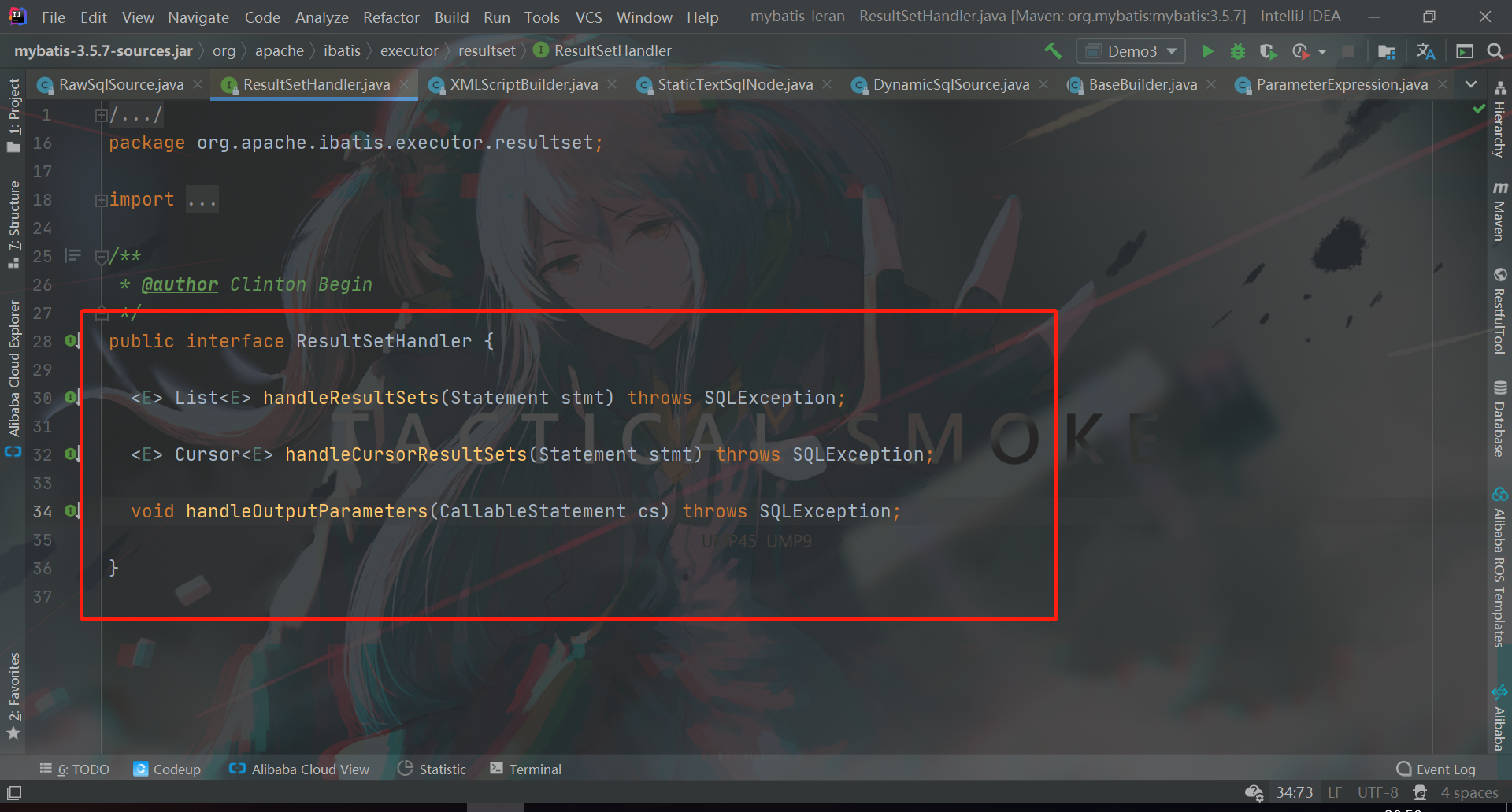Open the Favorites tool window
Viewport: 1512px width, 812px height.
coord(13,696)
